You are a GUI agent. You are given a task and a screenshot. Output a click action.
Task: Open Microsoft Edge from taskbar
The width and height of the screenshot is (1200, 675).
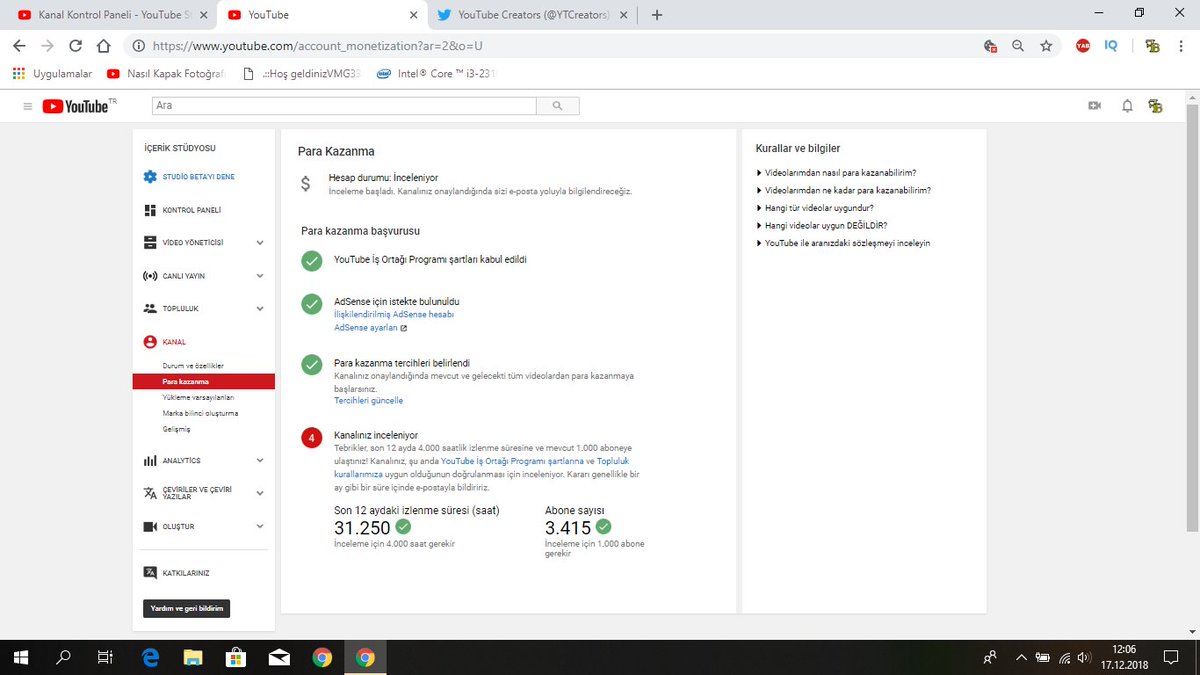151,657
